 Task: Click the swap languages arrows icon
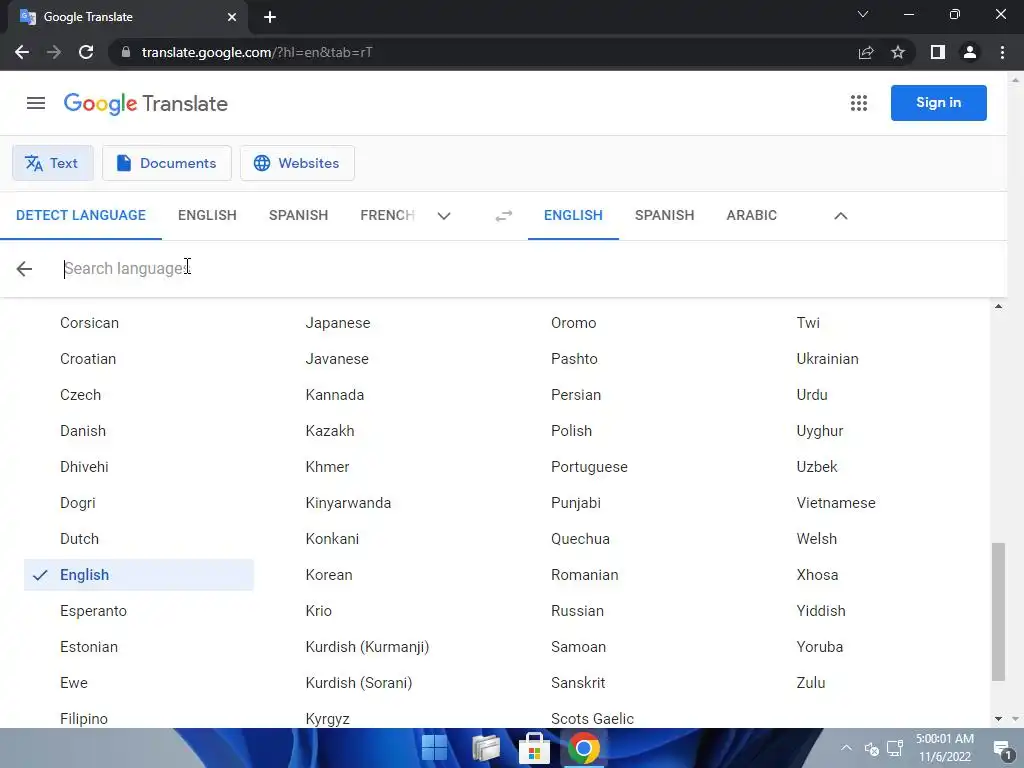pos(504,216)
